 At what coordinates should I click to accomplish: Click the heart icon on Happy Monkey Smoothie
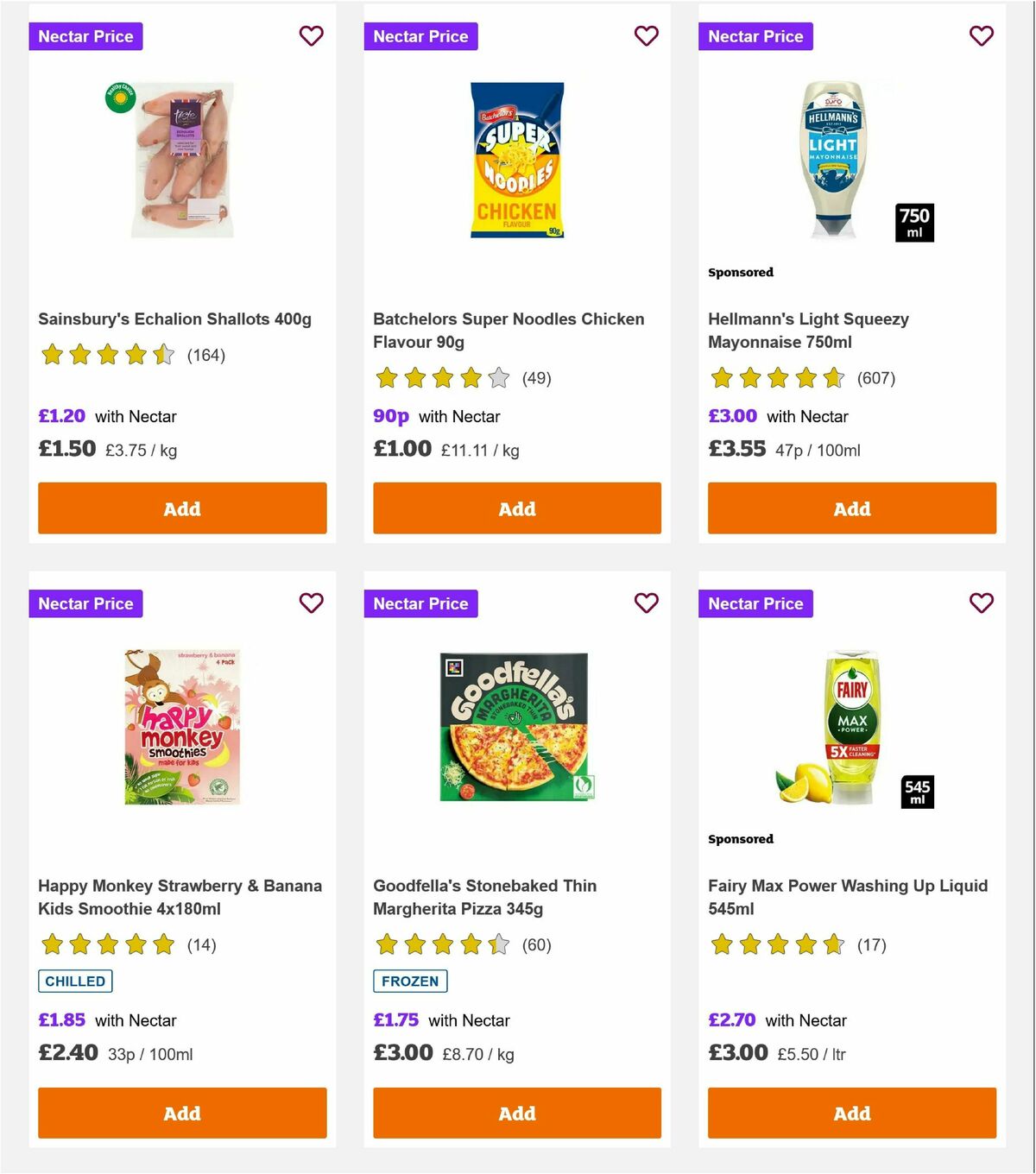point(311,603)
